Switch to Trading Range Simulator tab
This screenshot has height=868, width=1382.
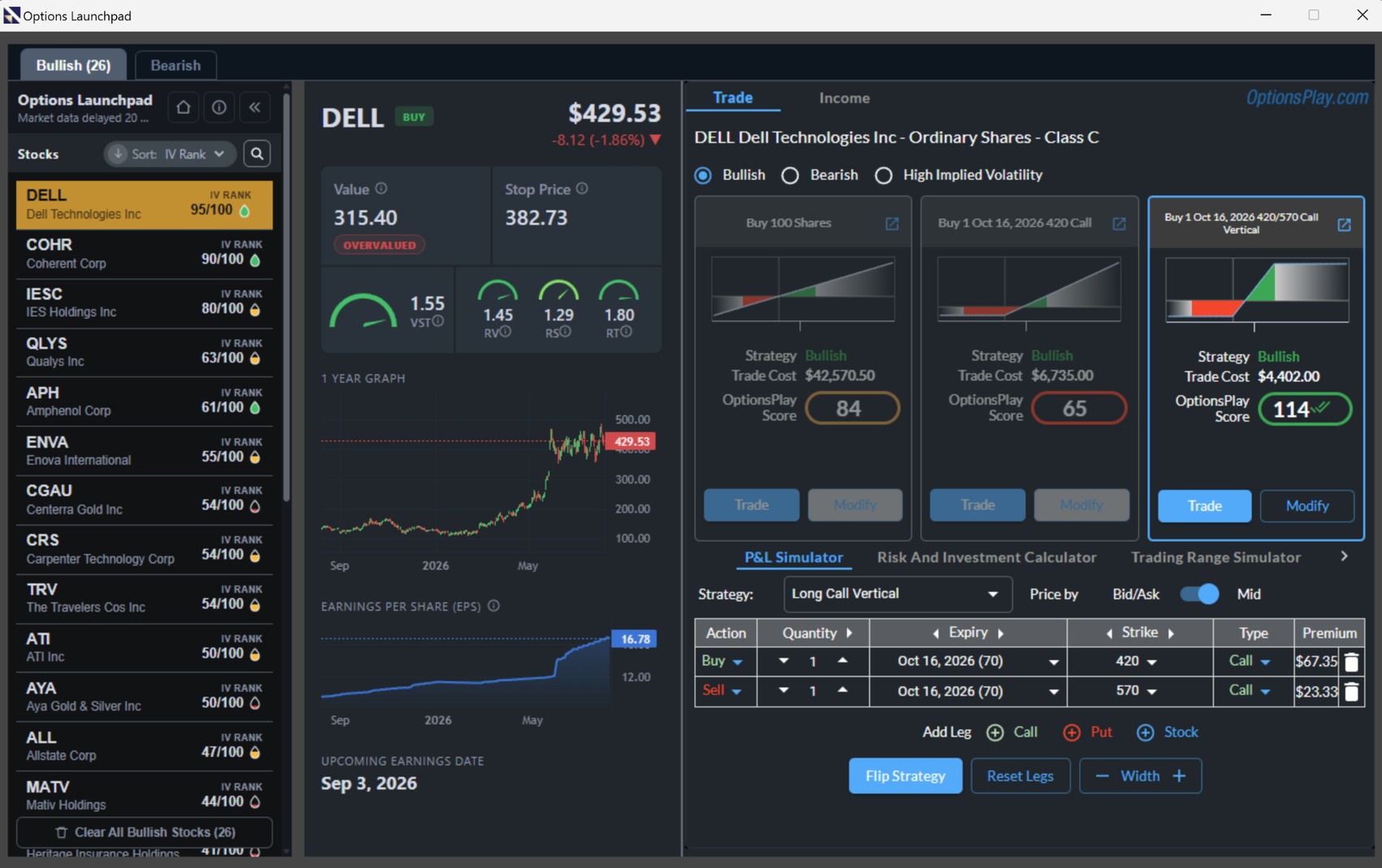coord(1215,558)
